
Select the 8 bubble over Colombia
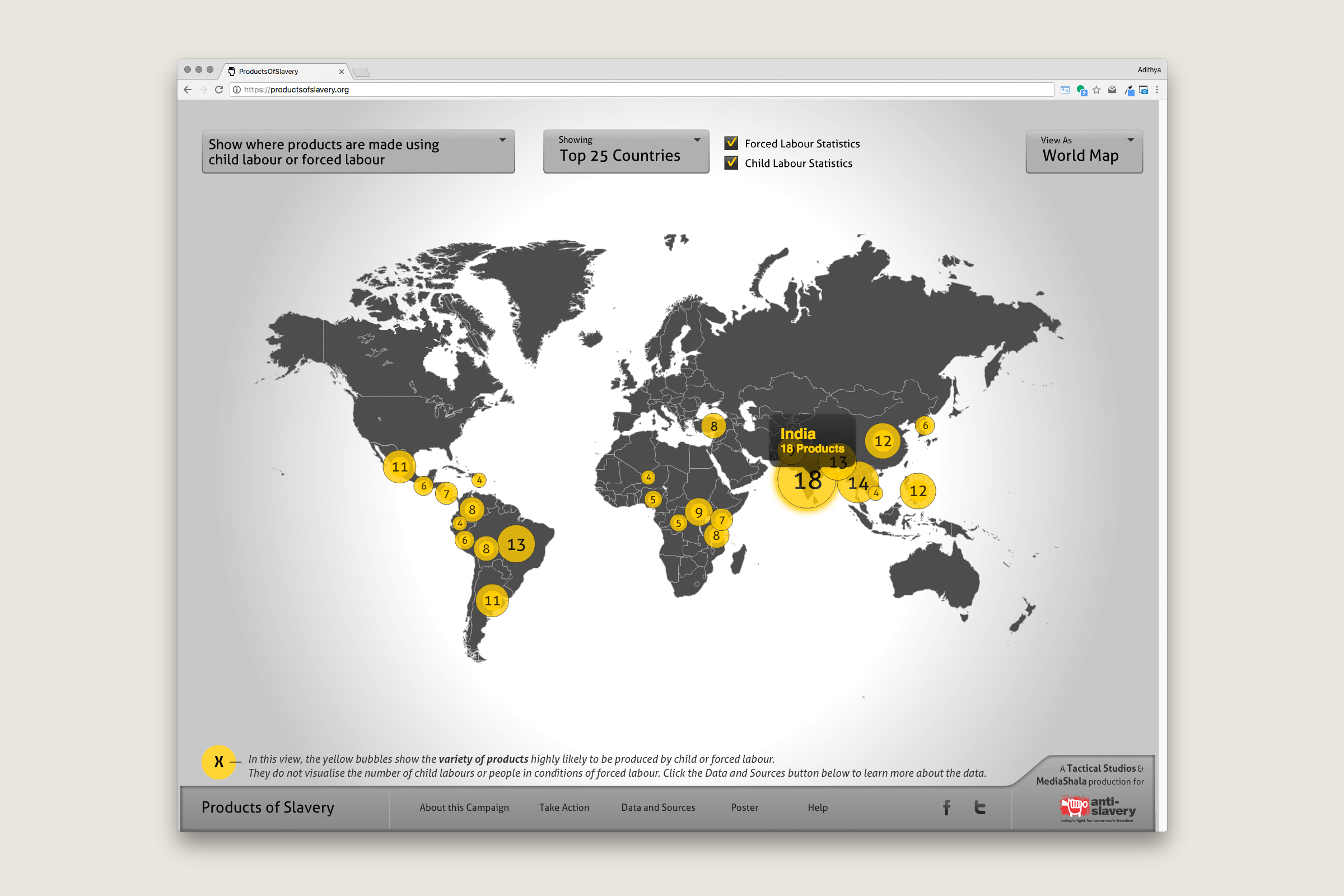click(472, 510)
